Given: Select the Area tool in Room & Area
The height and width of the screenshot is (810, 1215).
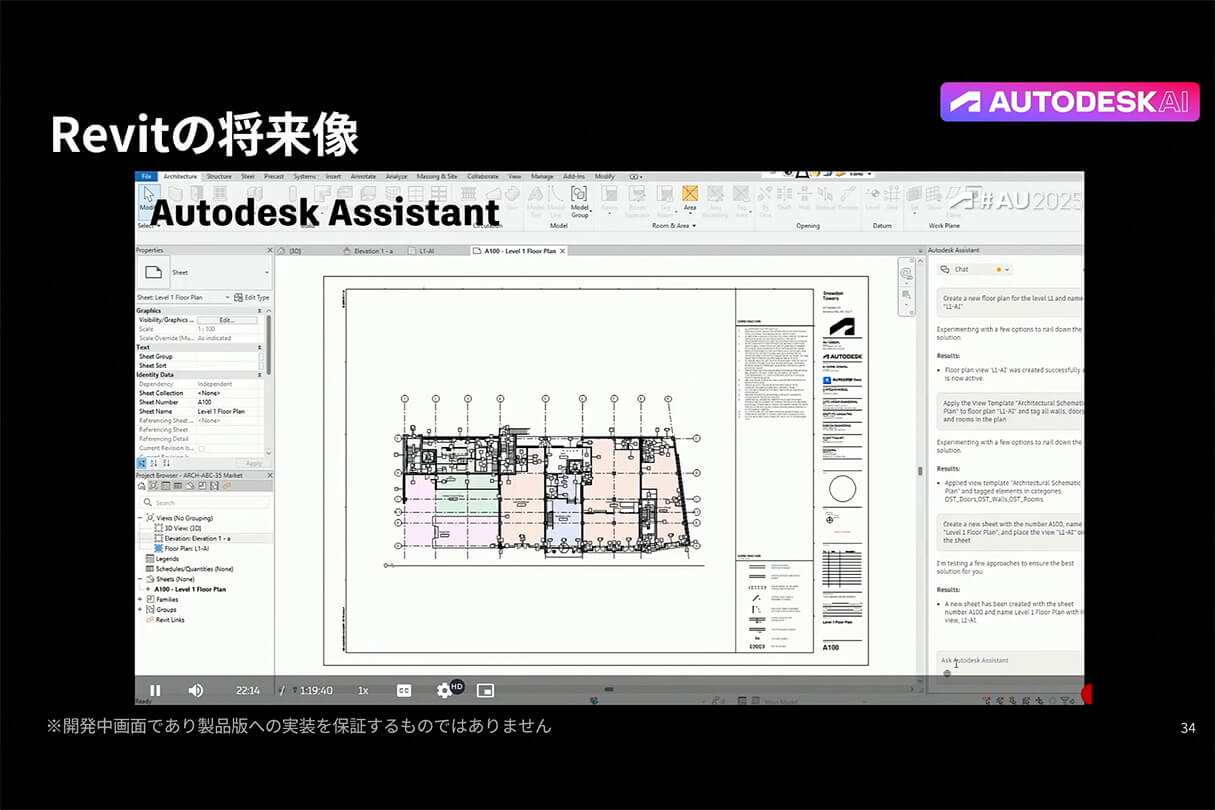Looking at the screenshot, I should (x=690, y=197).
